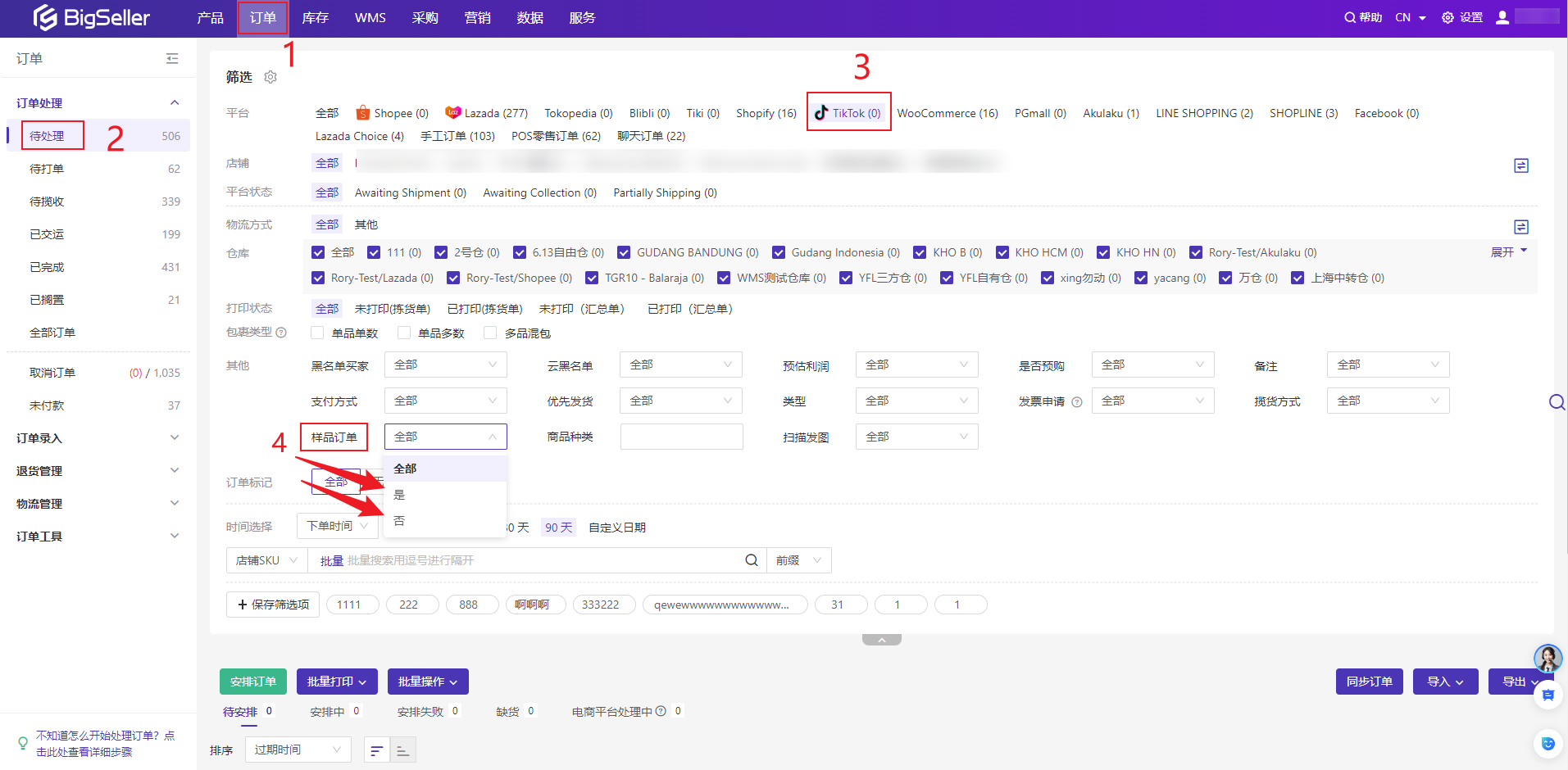The image size is (1568, 770).
Task: Click the filter settings gear icon
Action: pyautogui.click(x=270, y=77)
